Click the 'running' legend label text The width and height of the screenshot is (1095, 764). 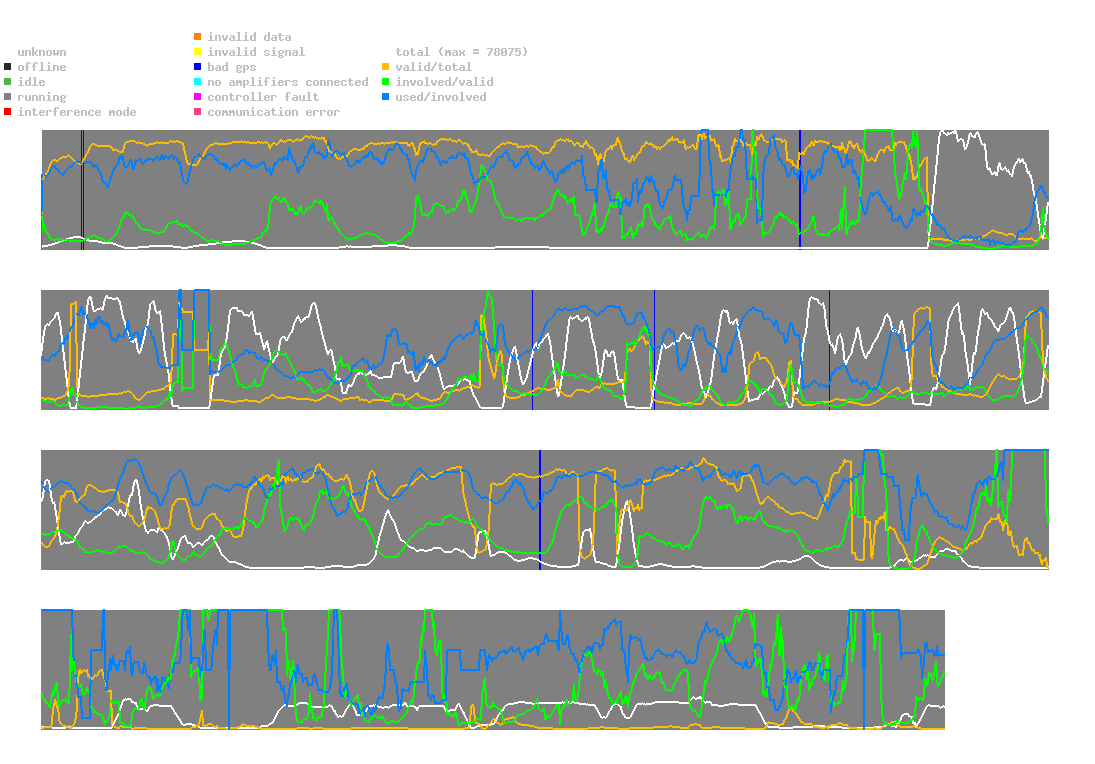[42, 97]
